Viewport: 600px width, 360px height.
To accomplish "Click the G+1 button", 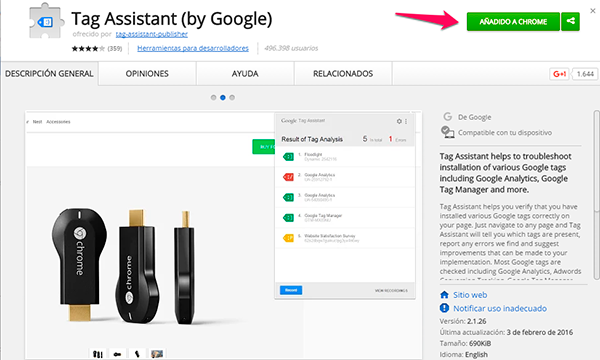I will click(559, 74).
